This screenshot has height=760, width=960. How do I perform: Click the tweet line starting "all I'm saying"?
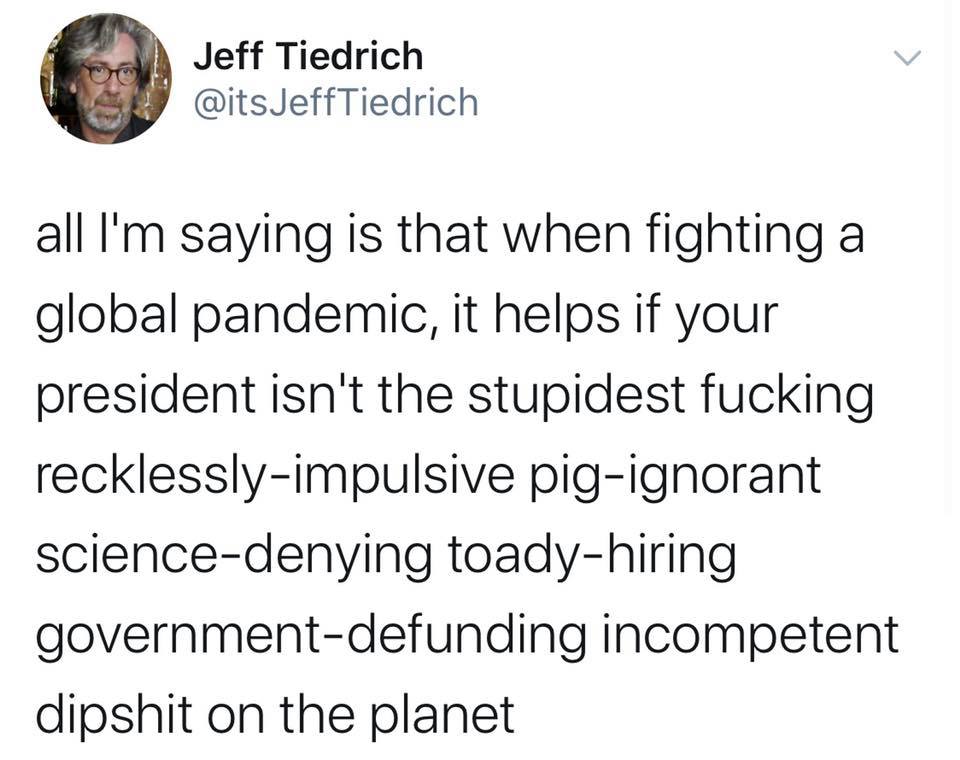coord(450,236)
